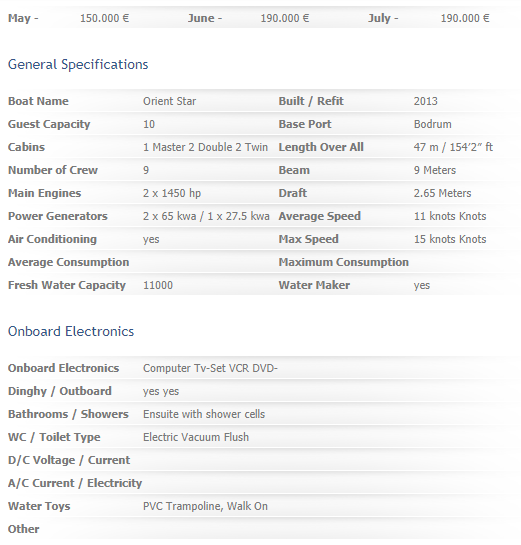Screen dimensions: 521x545
Task: Click the Fresh Water Capacity 11000 value
Action: pyautogui.click(x=158, y=285)
